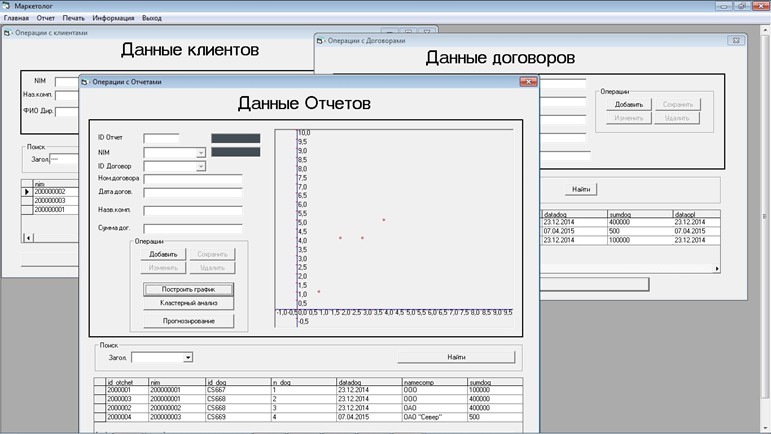Click the Маркетолог application title icon

[6, 6]
